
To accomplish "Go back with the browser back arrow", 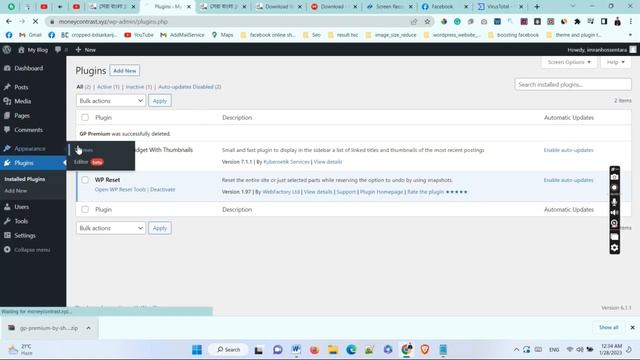I will click(9, 22).
